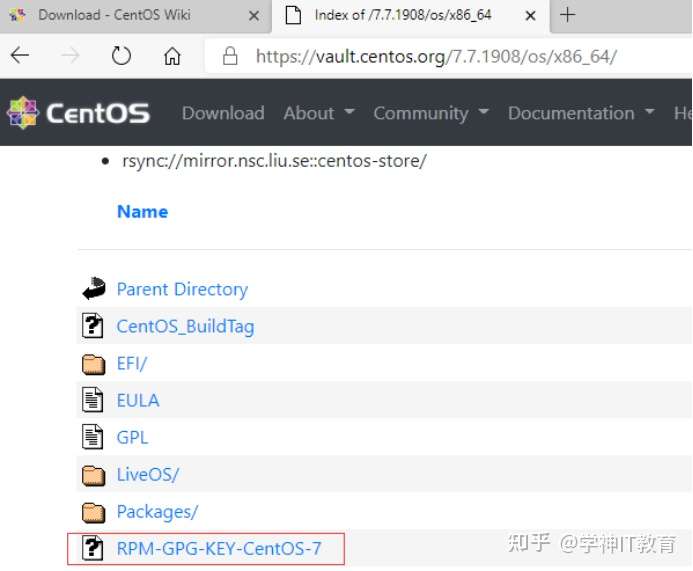
Task: Click the EFI folder icon
Action: 94,364
